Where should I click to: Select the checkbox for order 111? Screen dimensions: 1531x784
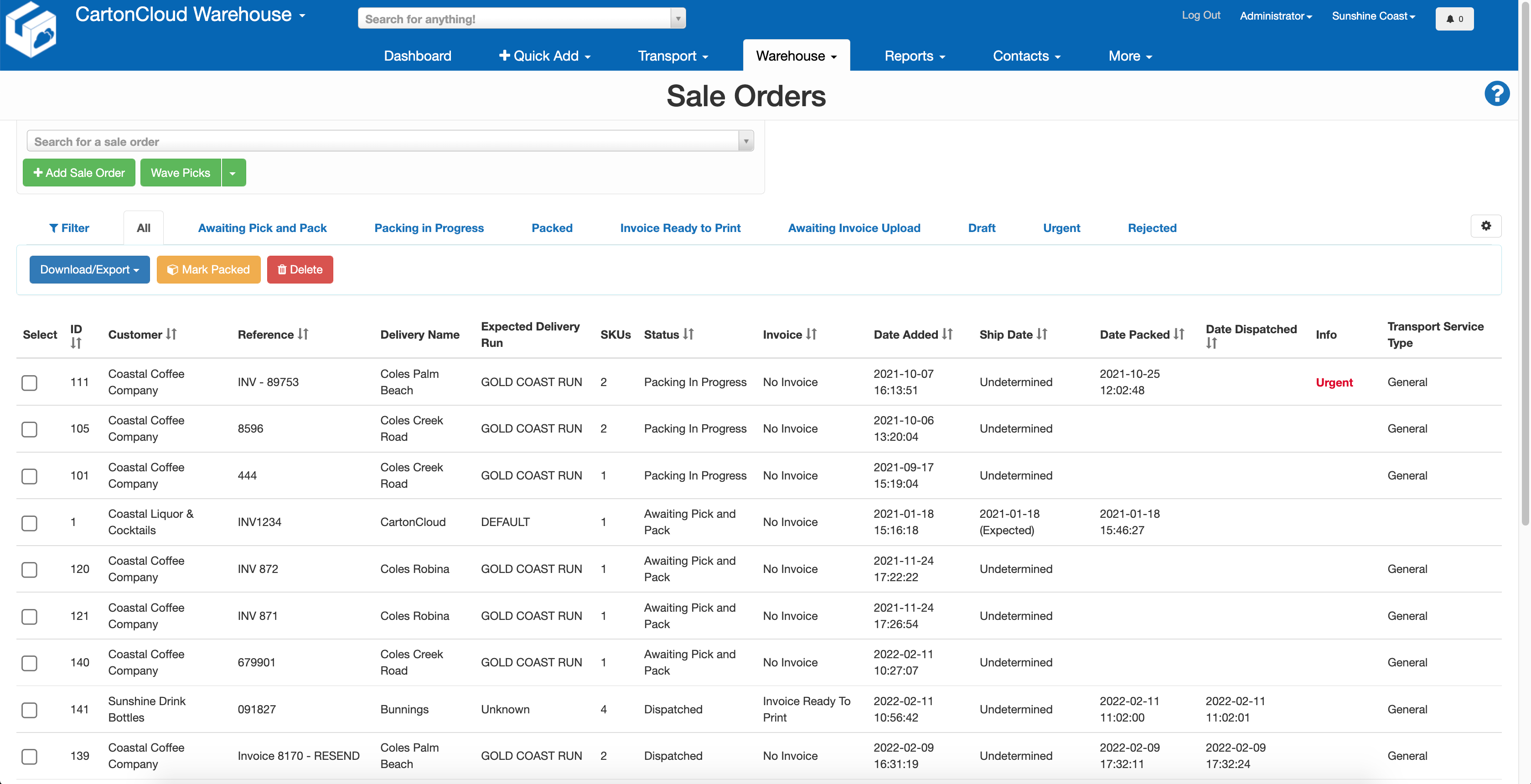pos(29,383)
